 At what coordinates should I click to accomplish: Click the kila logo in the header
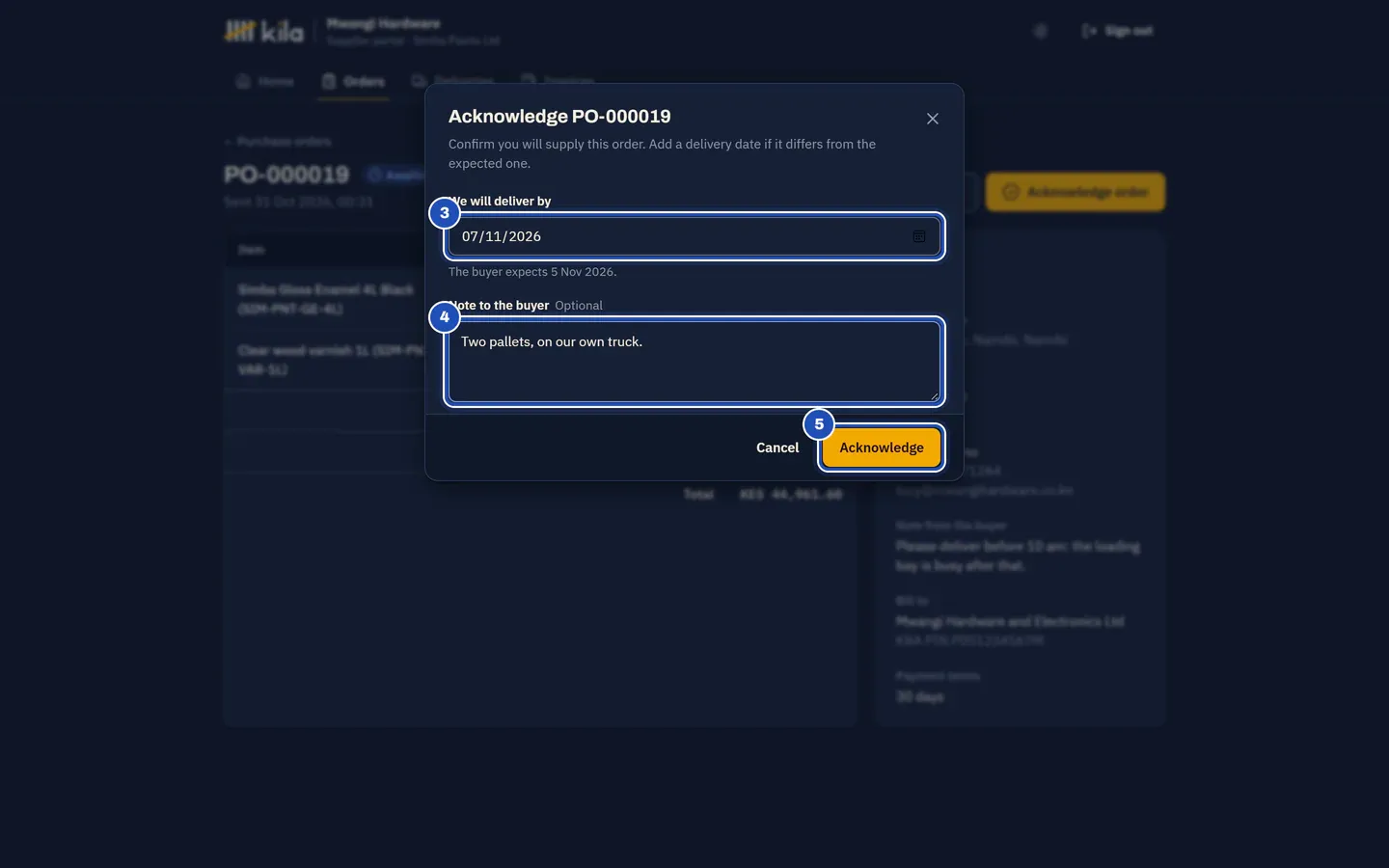tap(263, 32)
